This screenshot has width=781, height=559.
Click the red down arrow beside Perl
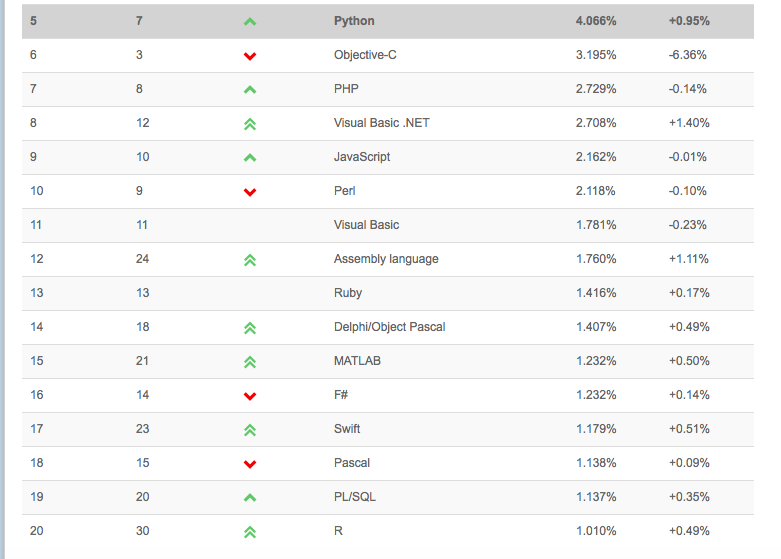(250, 192)
